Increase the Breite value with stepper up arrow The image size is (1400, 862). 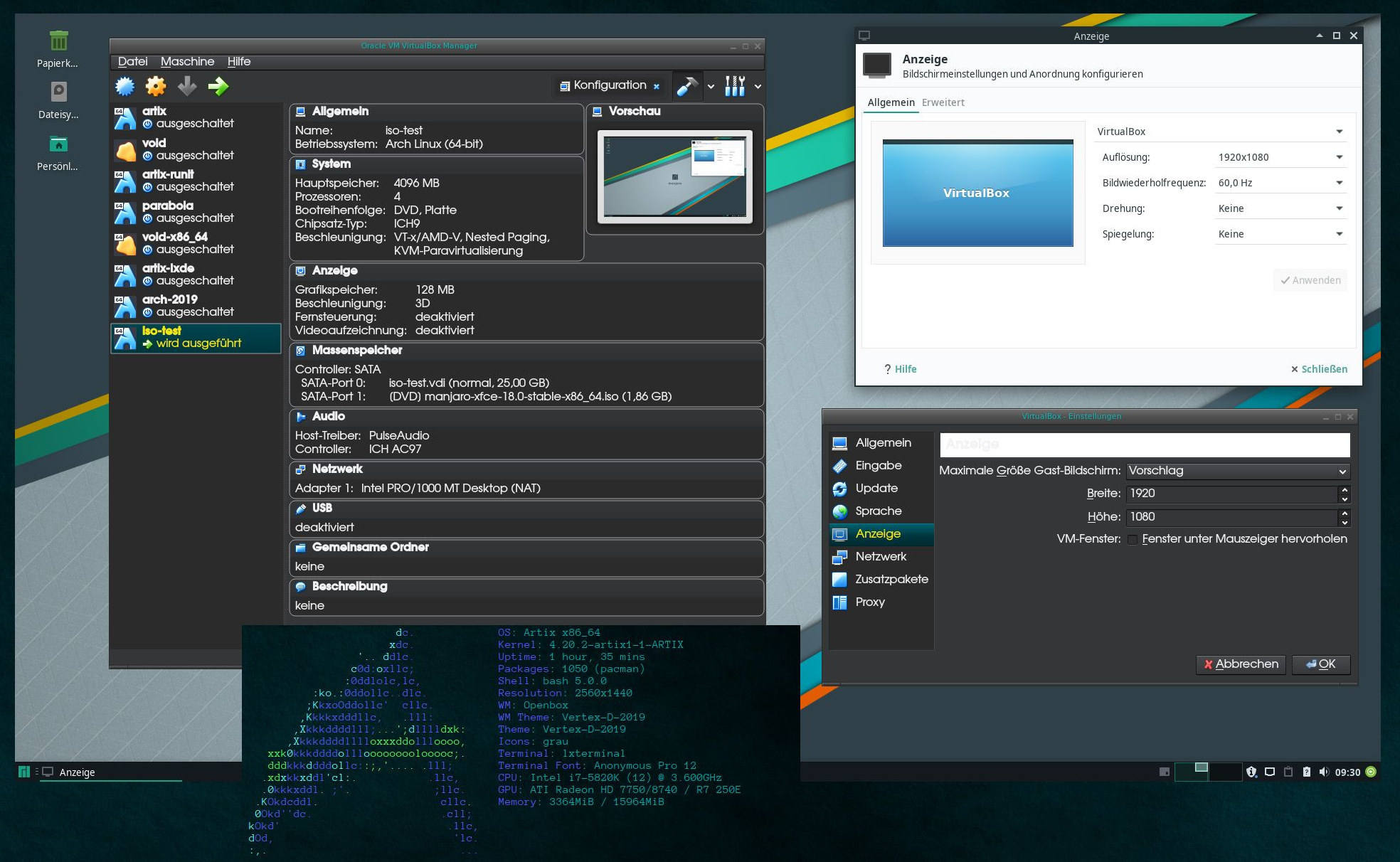point(1344,490)
